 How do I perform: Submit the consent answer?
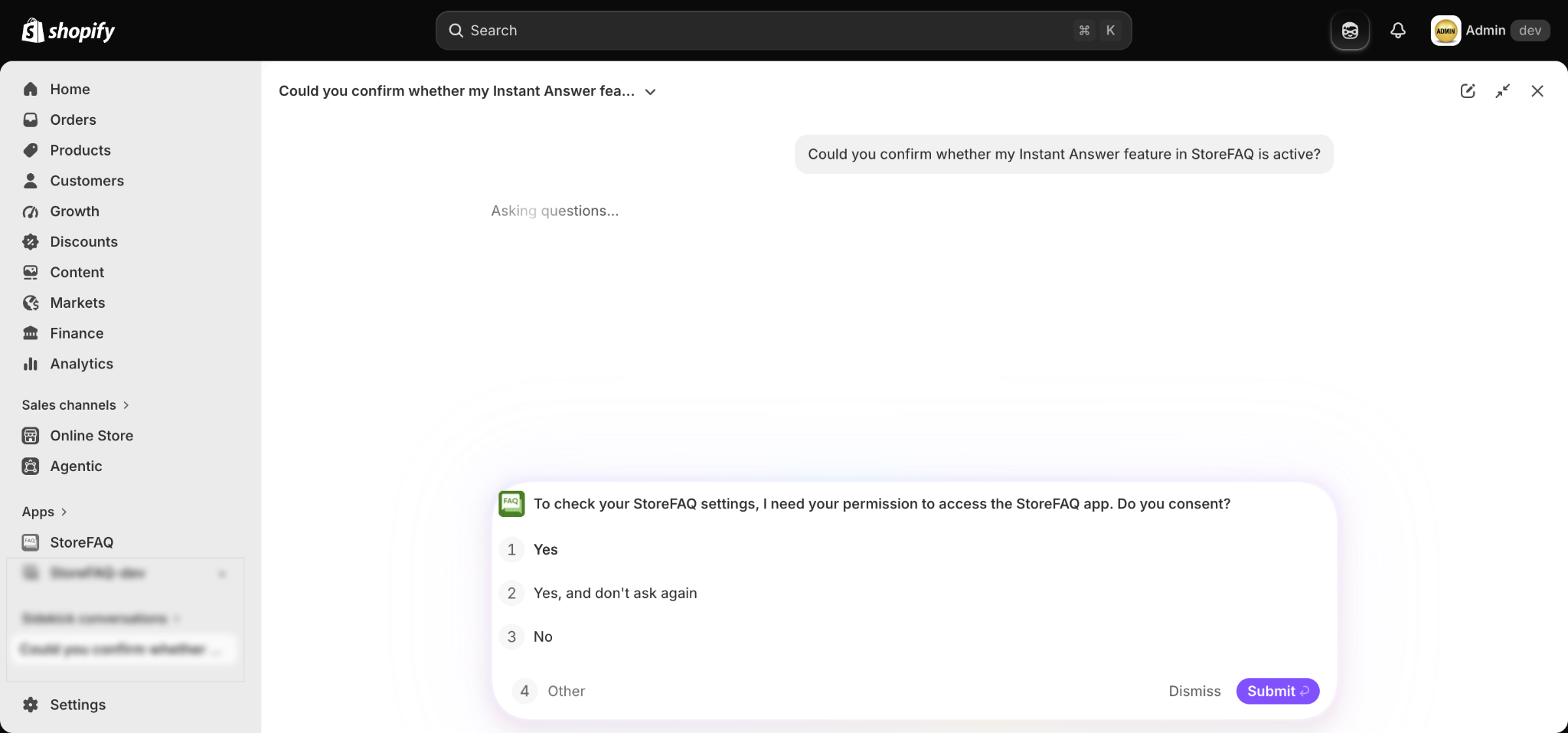(x=1278, y=692)
